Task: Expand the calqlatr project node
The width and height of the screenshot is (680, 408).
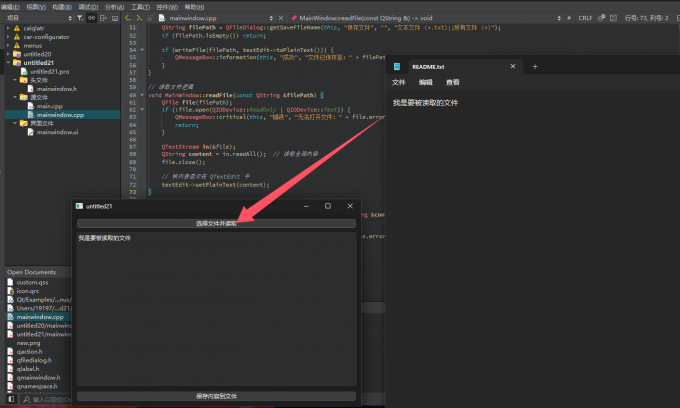Action: [8, 28]
